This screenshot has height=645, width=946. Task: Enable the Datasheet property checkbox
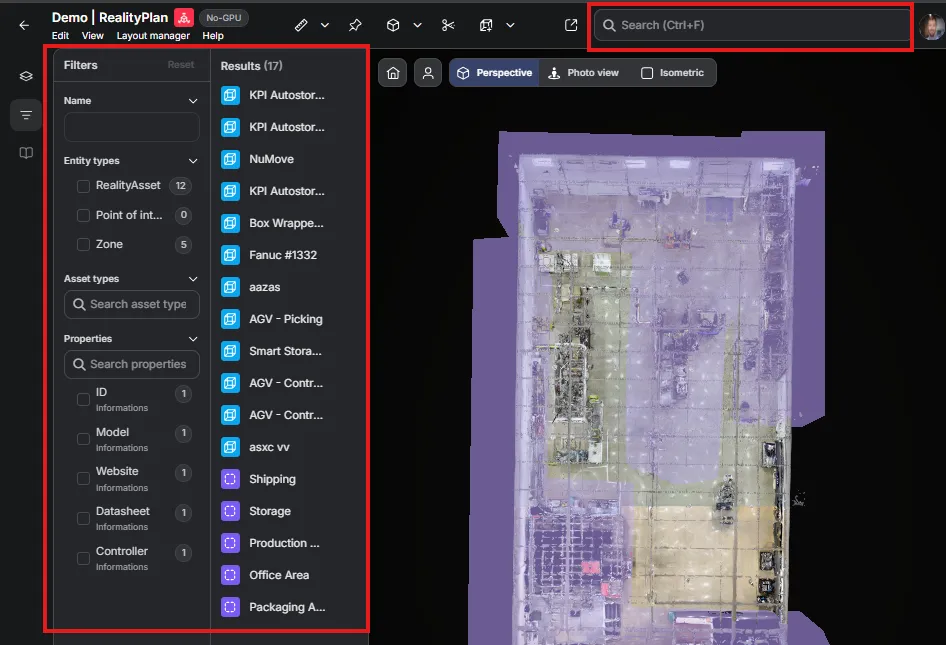(x=83, y=518)
